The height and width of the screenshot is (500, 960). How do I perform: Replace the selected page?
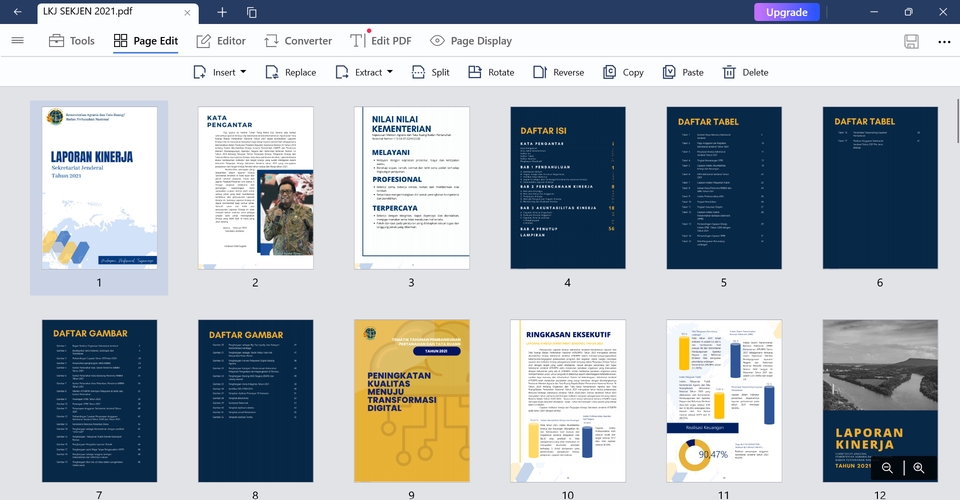pos(290,72)
